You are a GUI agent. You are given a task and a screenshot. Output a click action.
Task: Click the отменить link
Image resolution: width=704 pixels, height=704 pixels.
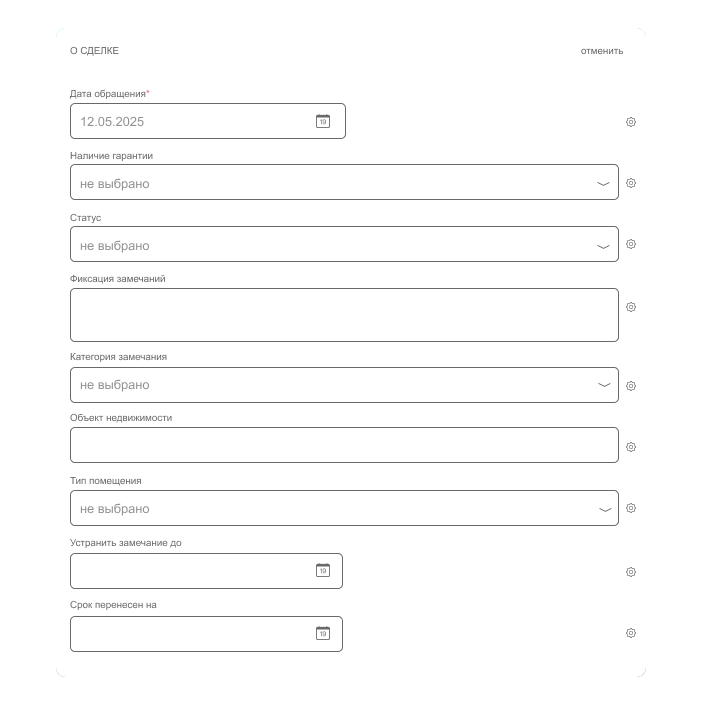602,51
